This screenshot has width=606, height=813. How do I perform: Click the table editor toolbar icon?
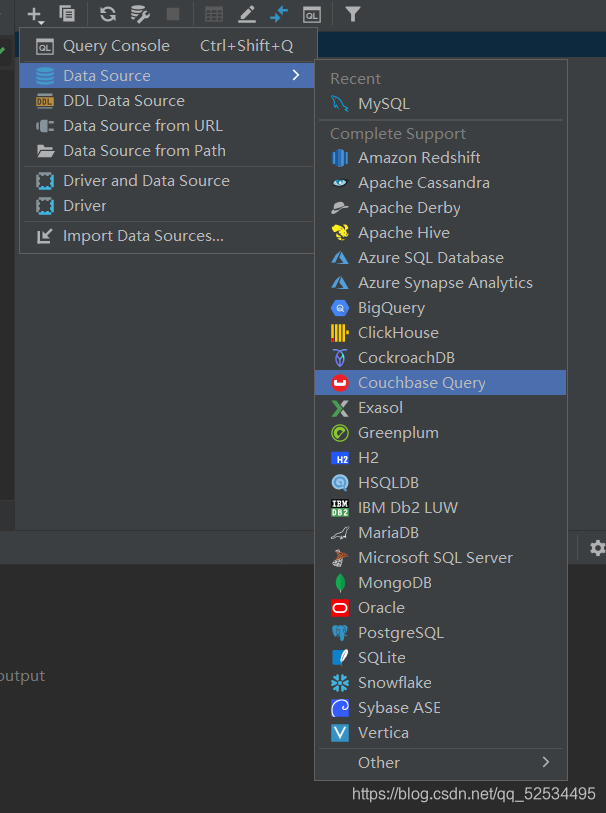(x=214, y=15)
